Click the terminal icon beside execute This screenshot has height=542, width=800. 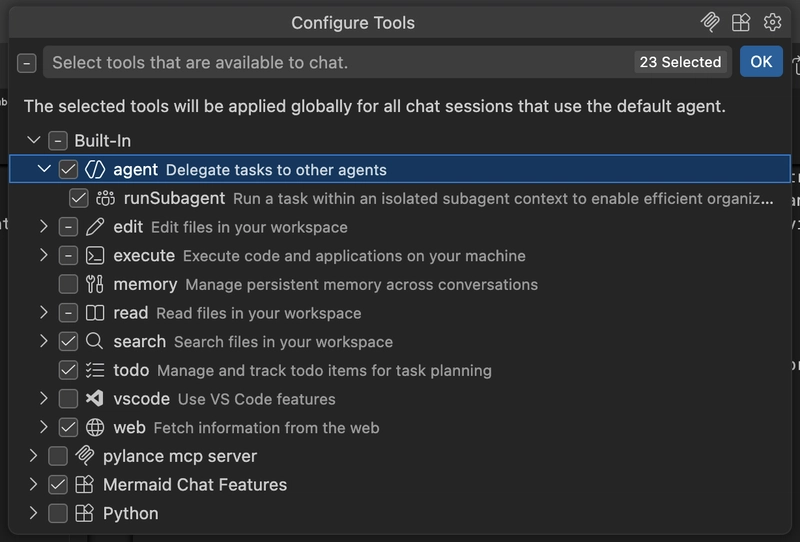pos(96,256)
